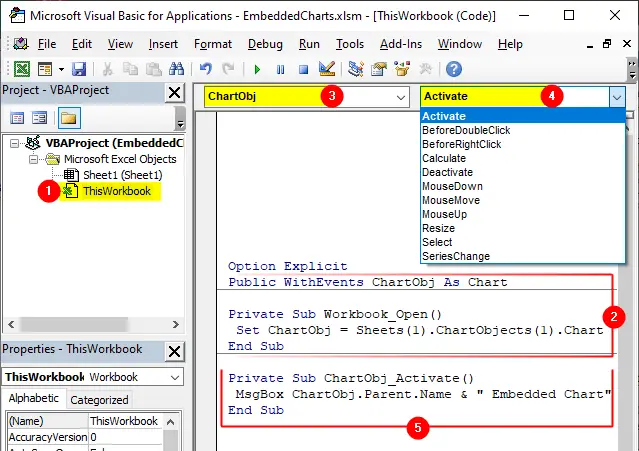Choose SeriesChange from the event list
This screenshot has width=639, height=451.
[522, 256]
